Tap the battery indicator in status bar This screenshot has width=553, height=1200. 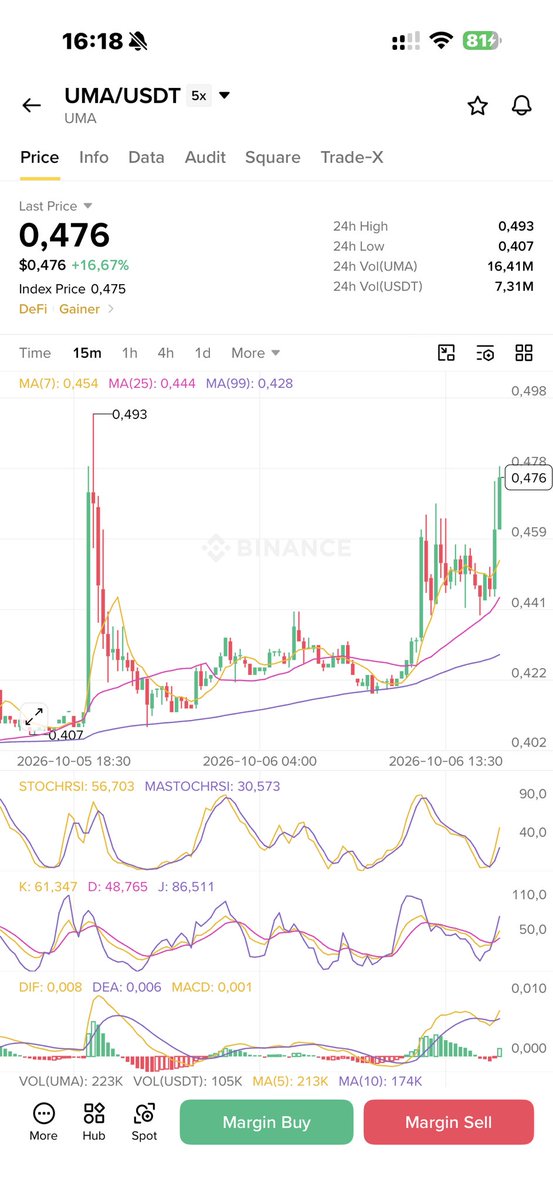pyautogui.click(x=483, y=41)
